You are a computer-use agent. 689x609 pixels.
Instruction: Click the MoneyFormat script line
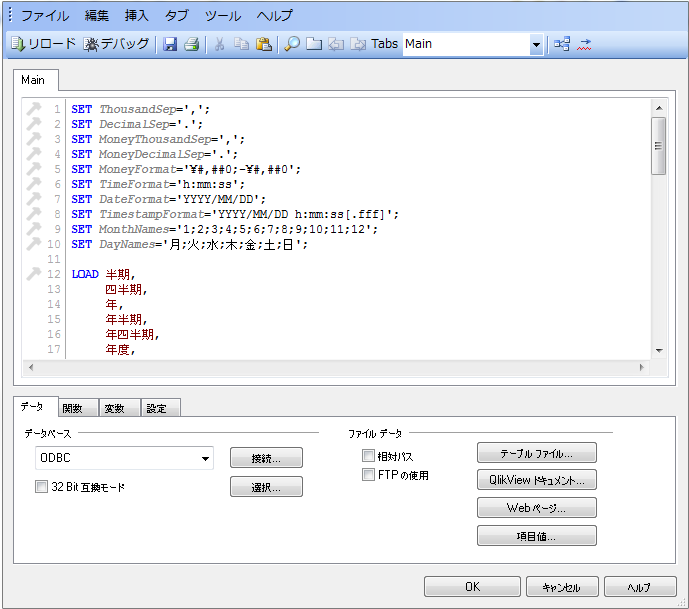pyautogui.click(x=186, y=169)
